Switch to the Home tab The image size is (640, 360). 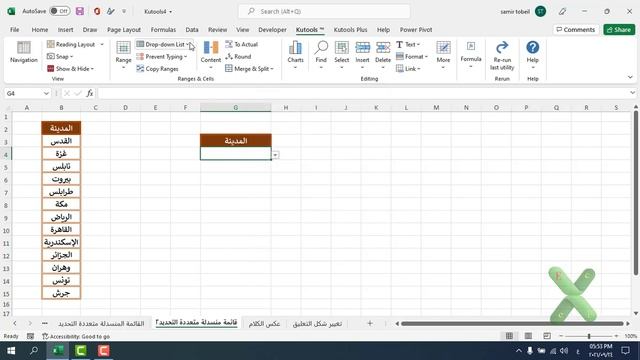tap(40, 30)
